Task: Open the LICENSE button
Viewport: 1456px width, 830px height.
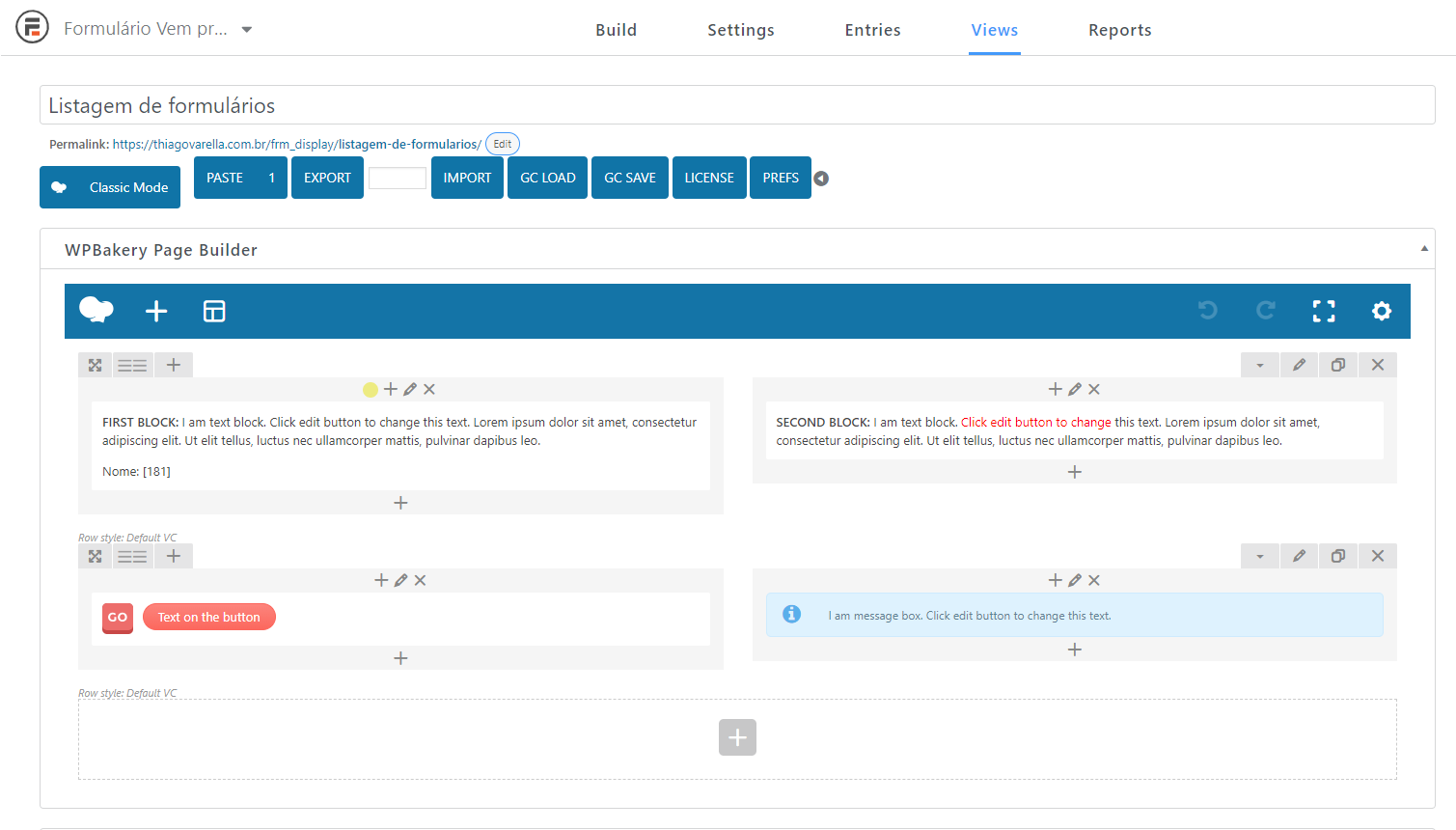Action: 709,178
